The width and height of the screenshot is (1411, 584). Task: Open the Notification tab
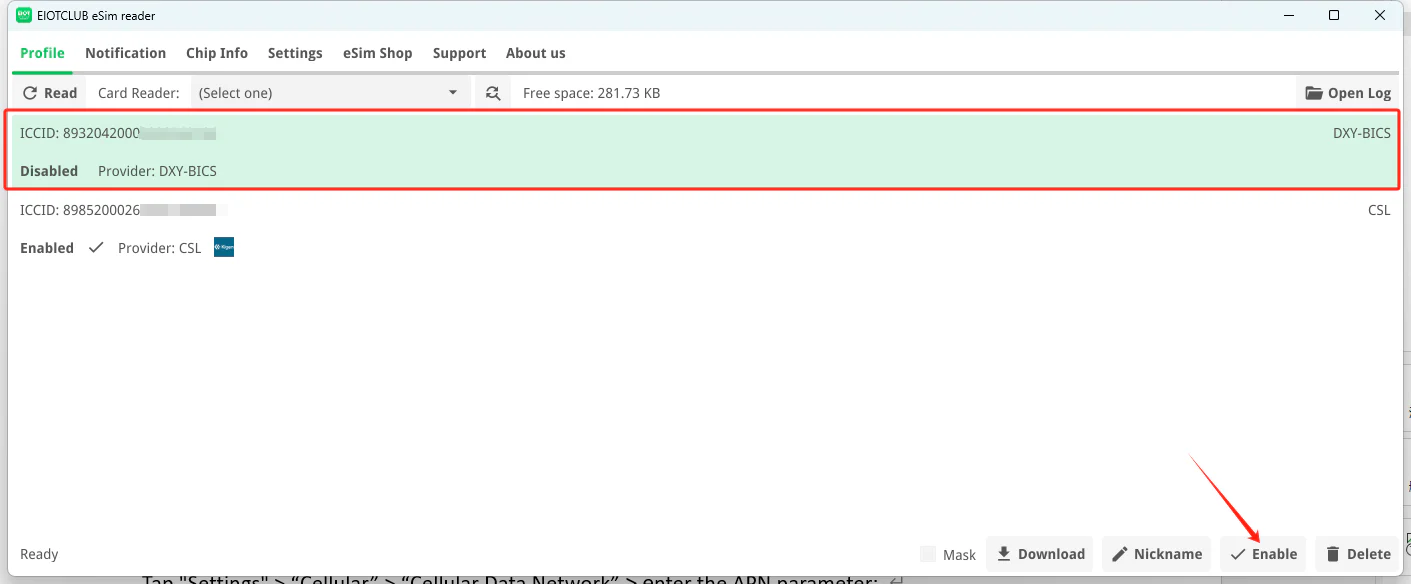pyautogui.click(x=125, y=53)
